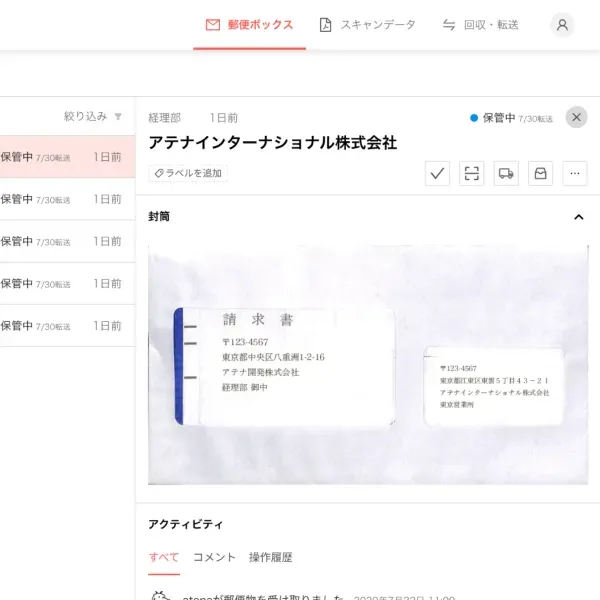Click the filter icon beside 絞り込み
The width and height of the screenshot is (600, 600).
pos(118,117)
